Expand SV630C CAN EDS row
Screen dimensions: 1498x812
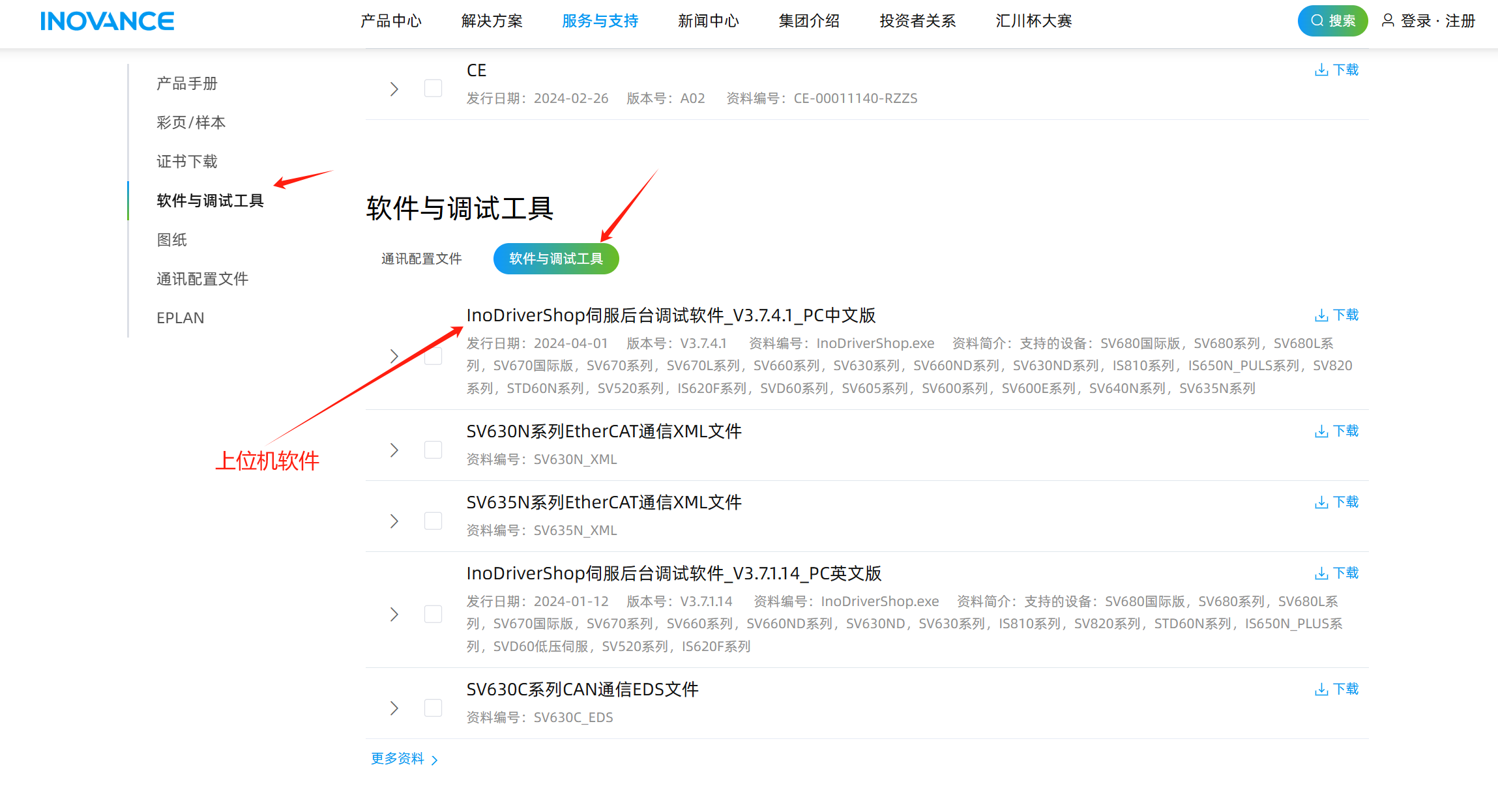click(x=394, y=708)
